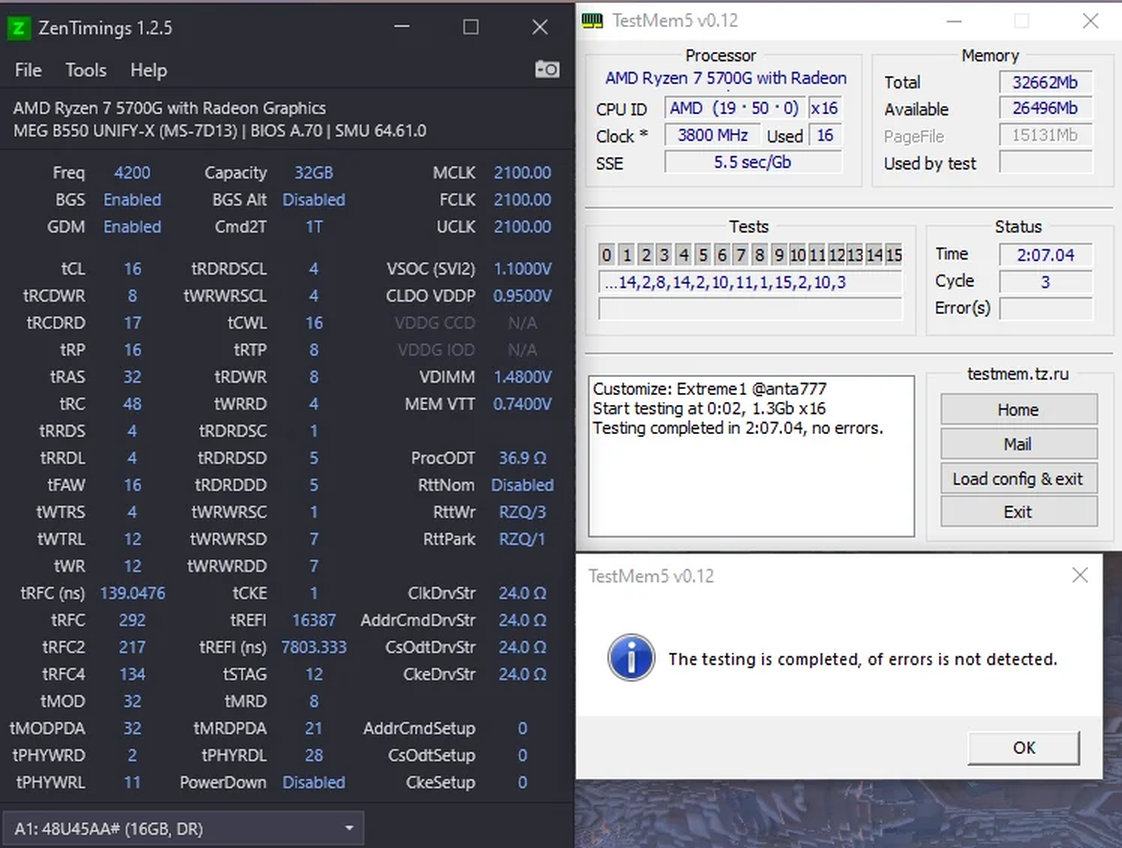Click the Capacity value 32GB
Viewport: 1122px width, 848px height.
point(313,172)
